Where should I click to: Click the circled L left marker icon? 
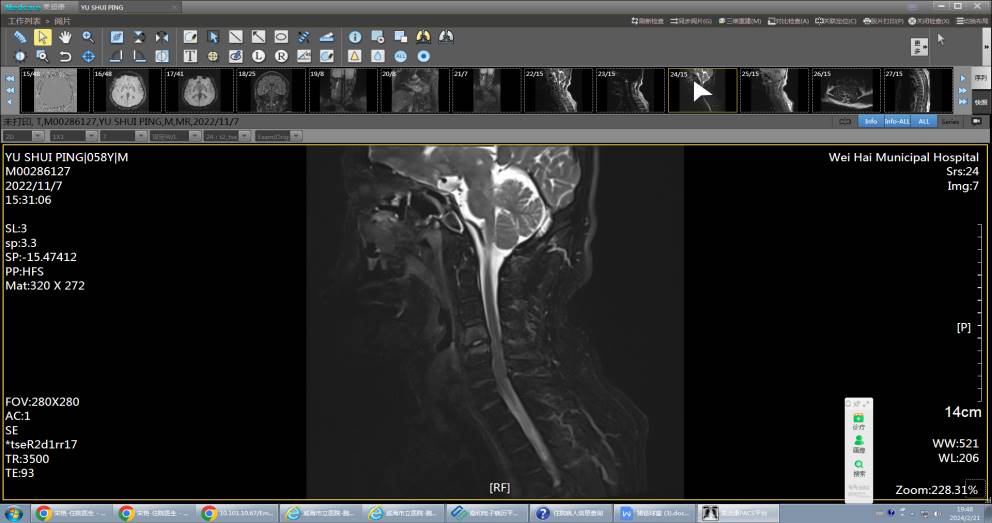[x=258, y=56]
